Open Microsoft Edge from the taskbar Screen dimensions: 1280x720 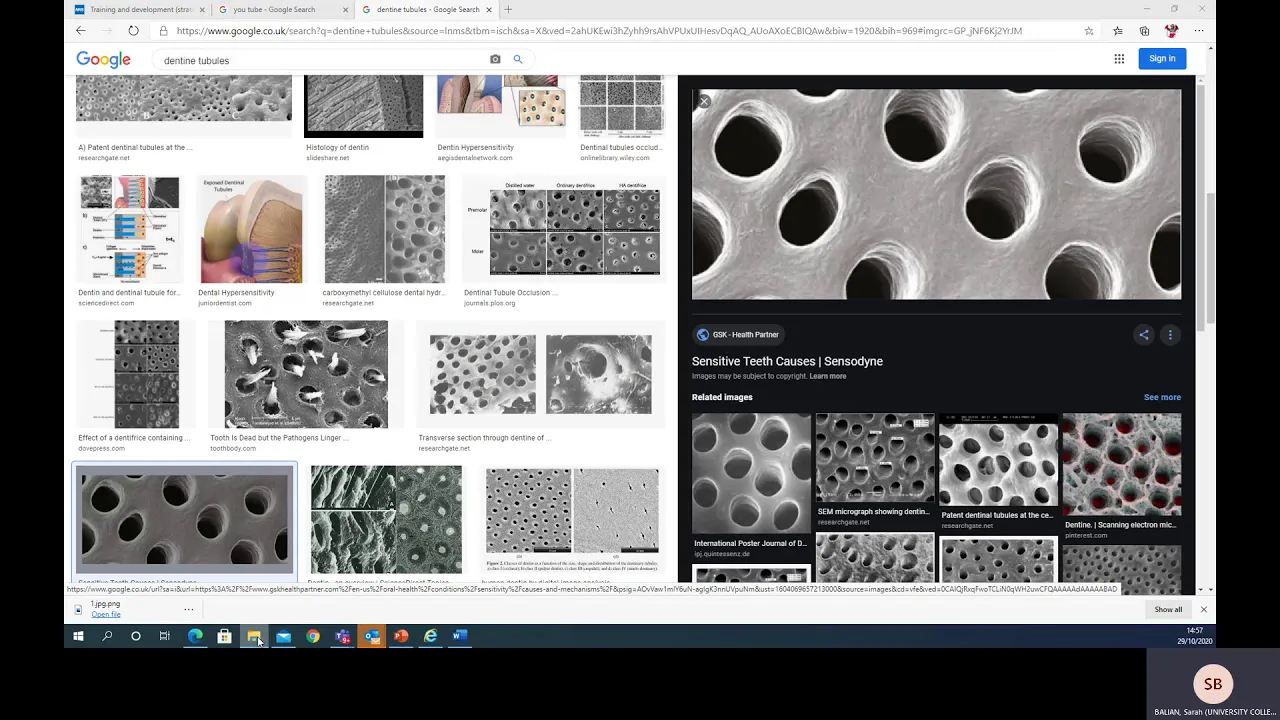(x=195, y=636)
